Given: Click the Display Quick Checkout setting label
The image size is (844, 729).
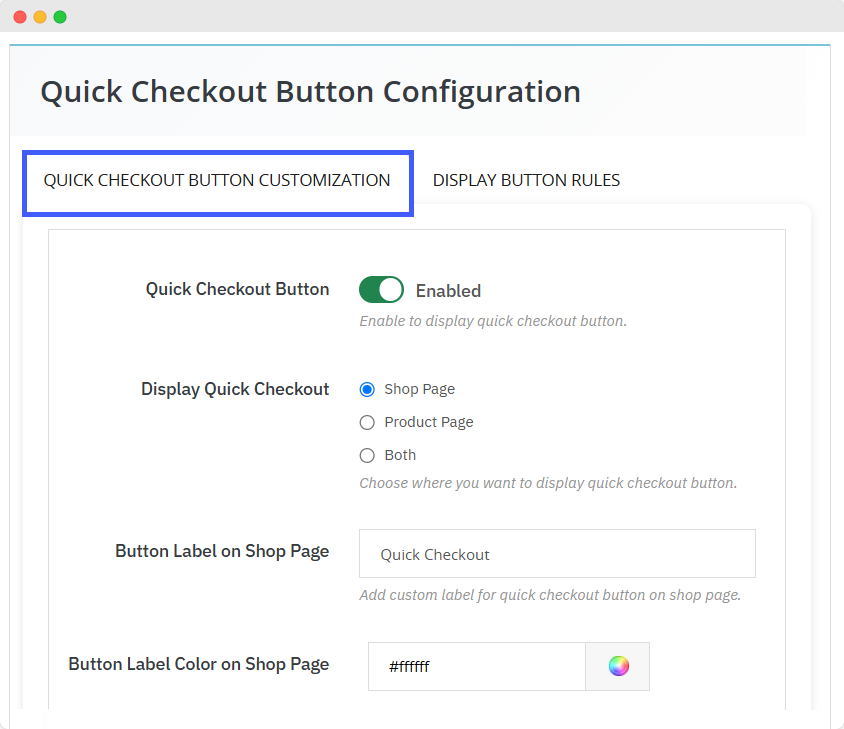Looking at the screenshot, I should point(235,389).
